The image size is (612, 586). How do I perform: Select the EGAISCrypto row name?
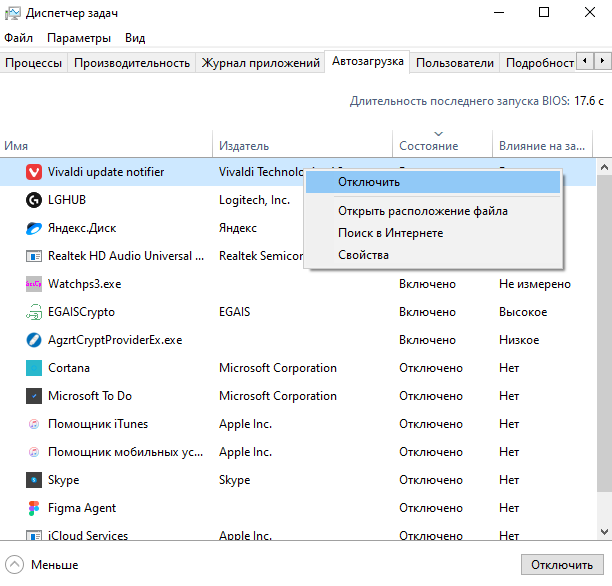tap(81, 312)
